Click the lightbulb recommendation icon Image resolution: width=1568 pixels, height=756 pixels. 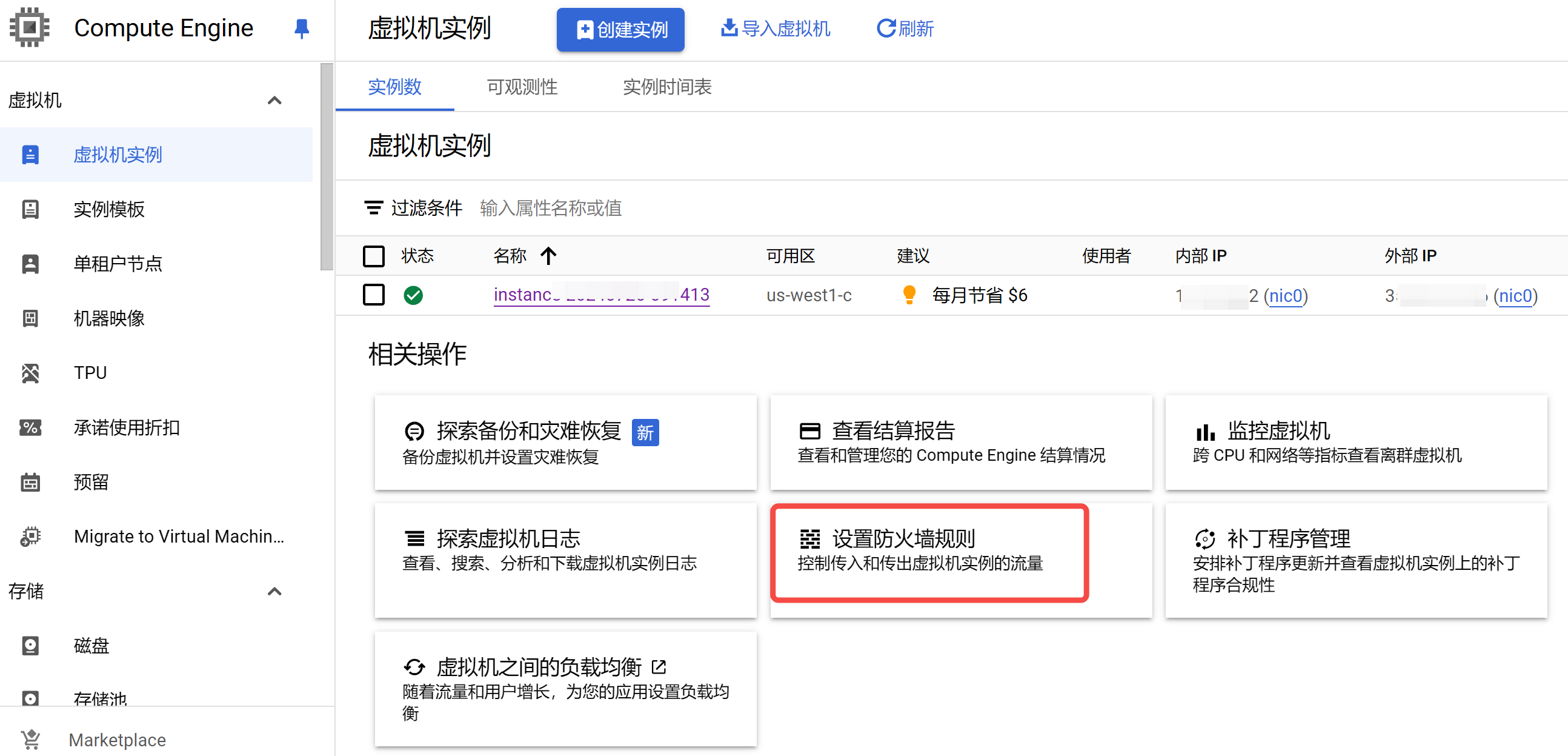click(x=909, y=295)
